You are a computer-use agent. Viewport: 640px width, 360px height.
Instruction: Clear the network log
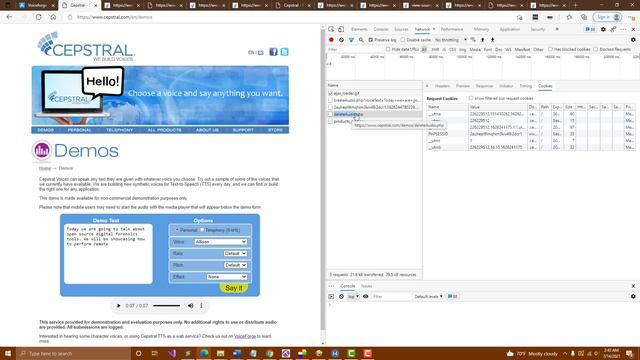point(341,40)
